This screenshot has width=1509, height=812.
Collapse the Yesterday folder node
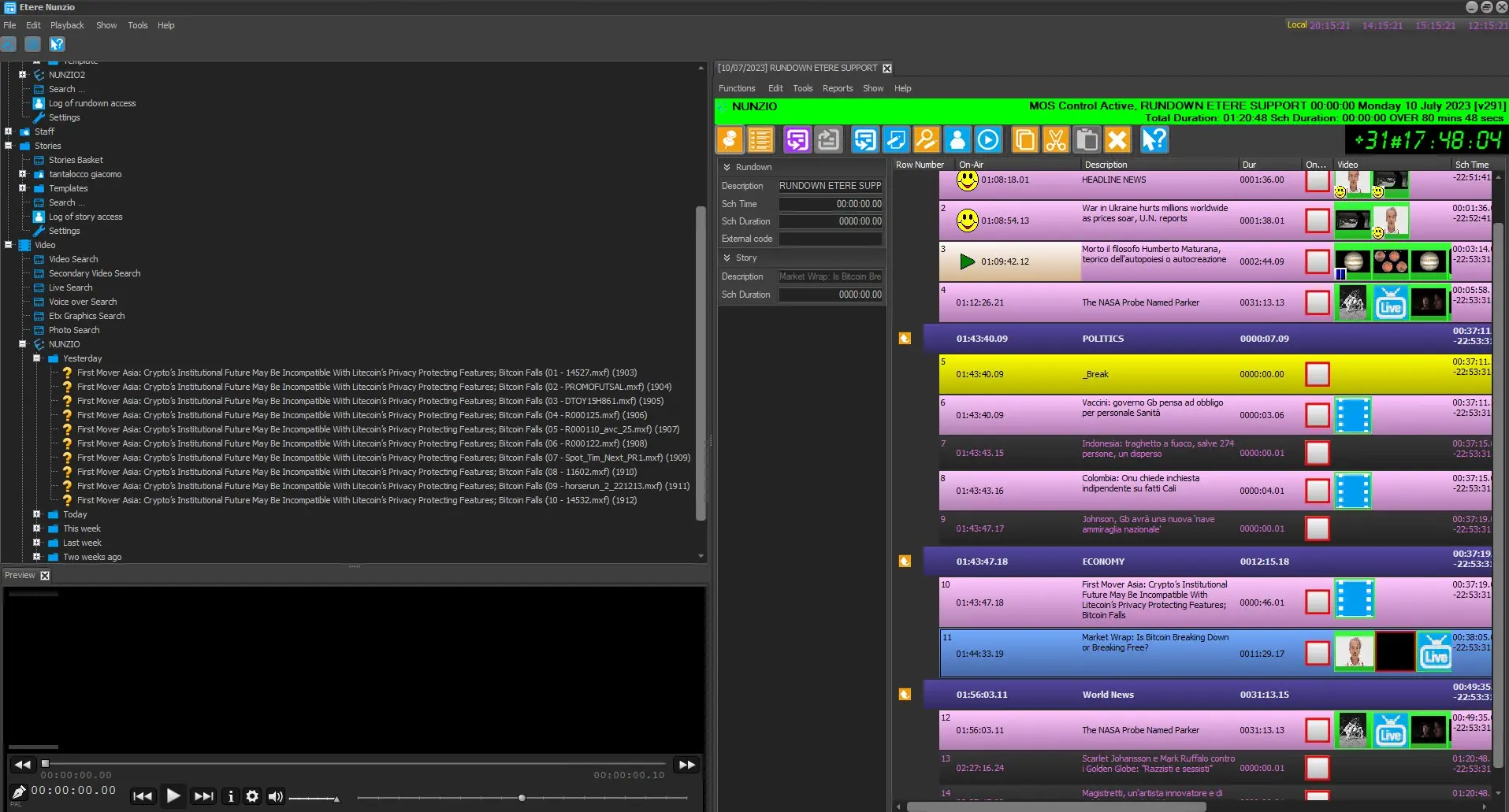pyautogui.click(x=36, y=358)
